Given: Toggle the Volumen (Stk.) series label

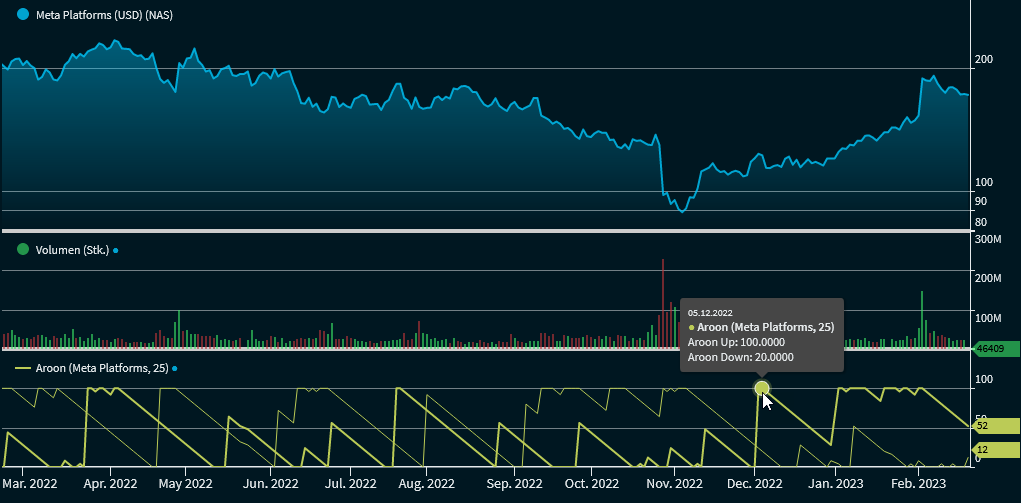Looking at the screenshot, I should click(x=71, y=250).
